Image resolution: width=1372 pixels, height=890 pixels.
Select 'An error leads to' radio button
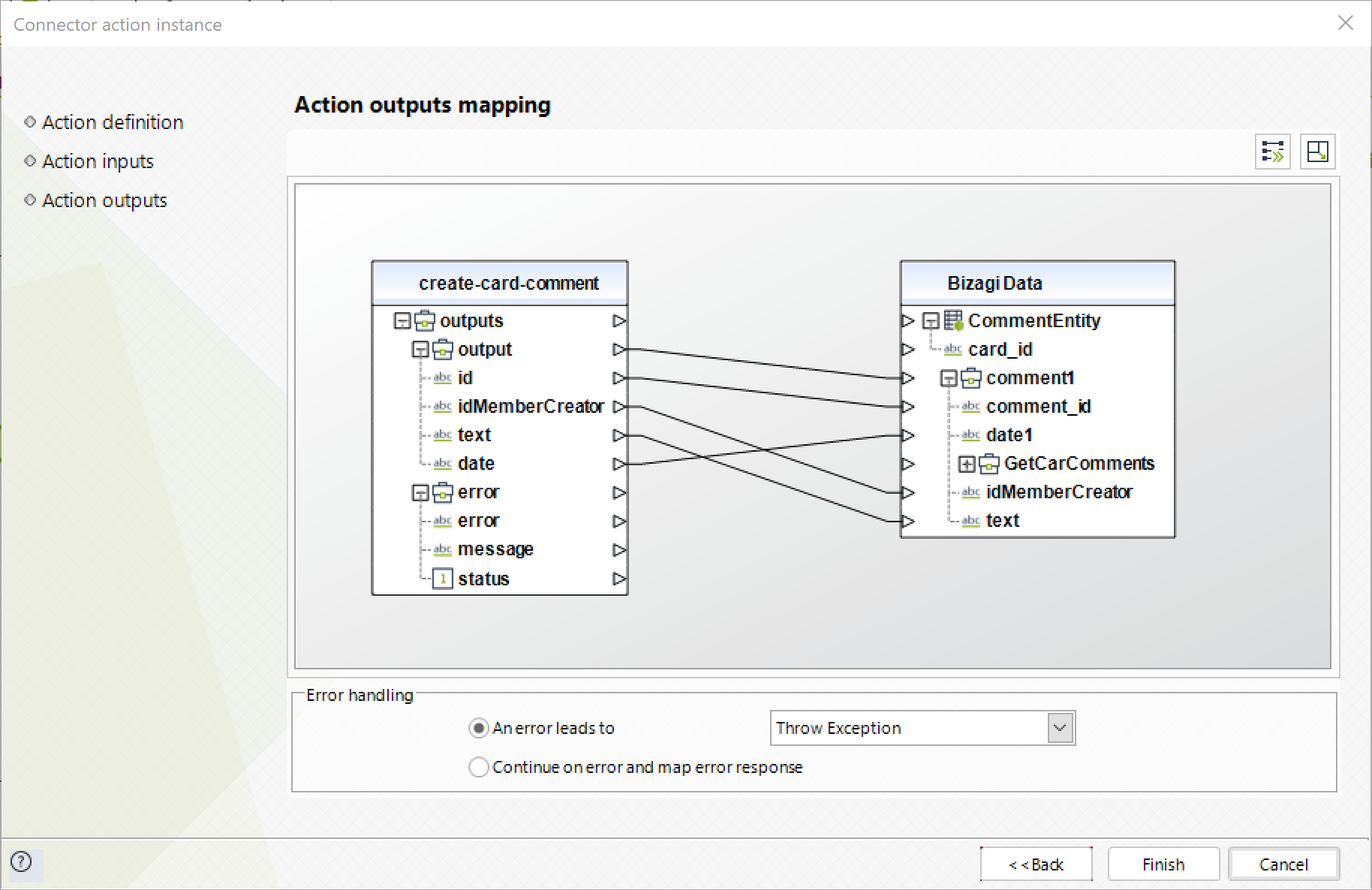coord(478,728)
